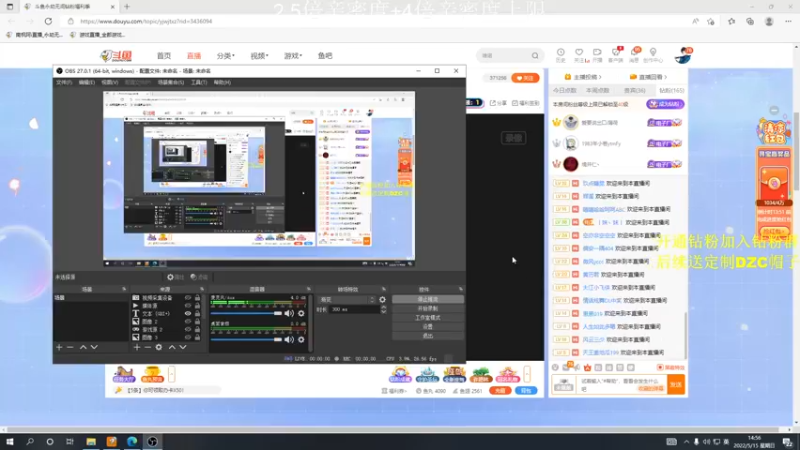Expand gift bar arrow left of chat panel
The height and width of the screenshot is (450, 800).
point(527,374)
